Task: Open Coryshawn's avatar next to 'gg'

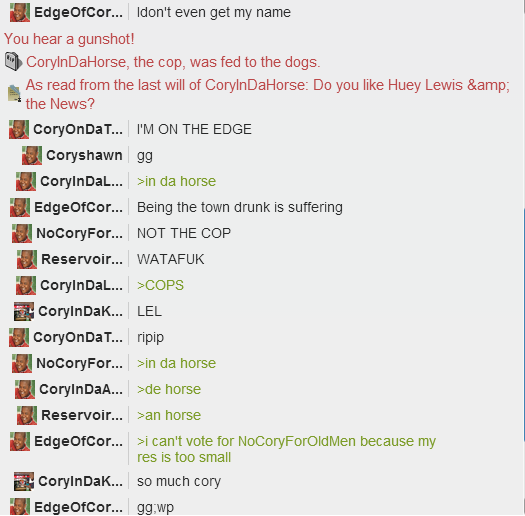Action: [x=32, y=155]
